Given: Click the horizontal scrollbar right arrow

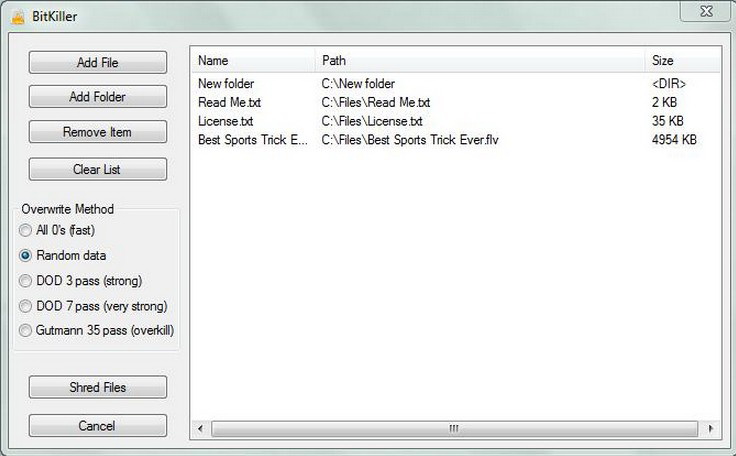Looking at the screenshot, I should click(710, 428).
